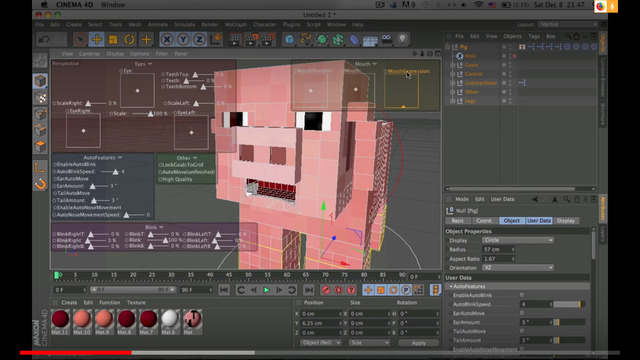The image size is (640, 360).
Task: Click the Firefox icon in the menu bar
Action: coord(600,6)
